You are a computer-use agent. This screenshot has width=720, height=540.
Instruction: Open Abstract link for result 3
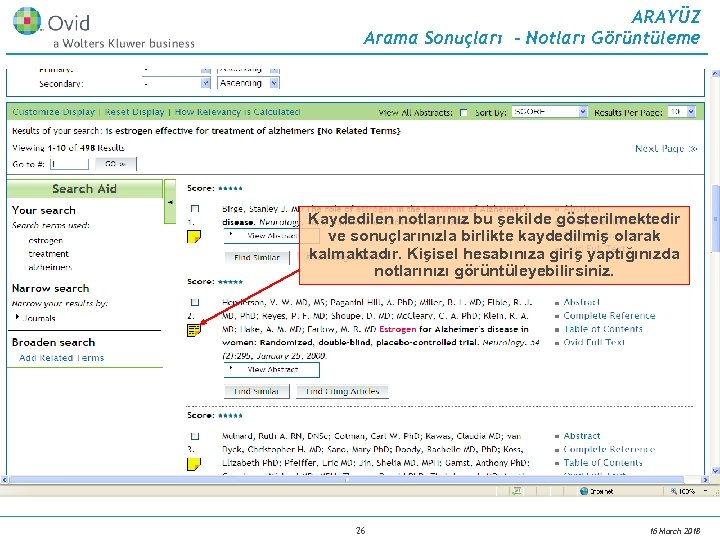pos(582,436)
